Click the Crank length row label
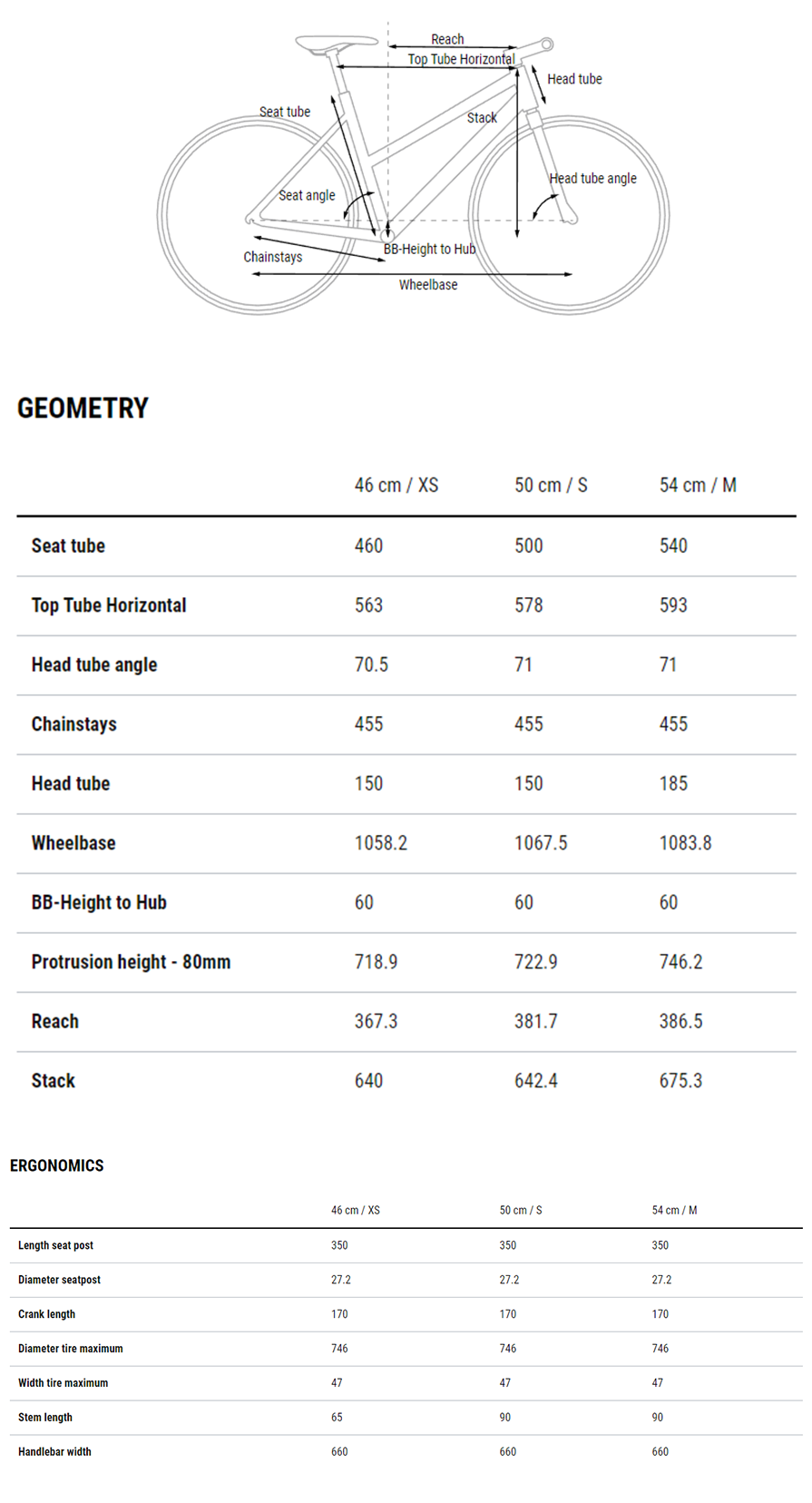This screenshot has width=812, height=1503. pos(46,1314)
